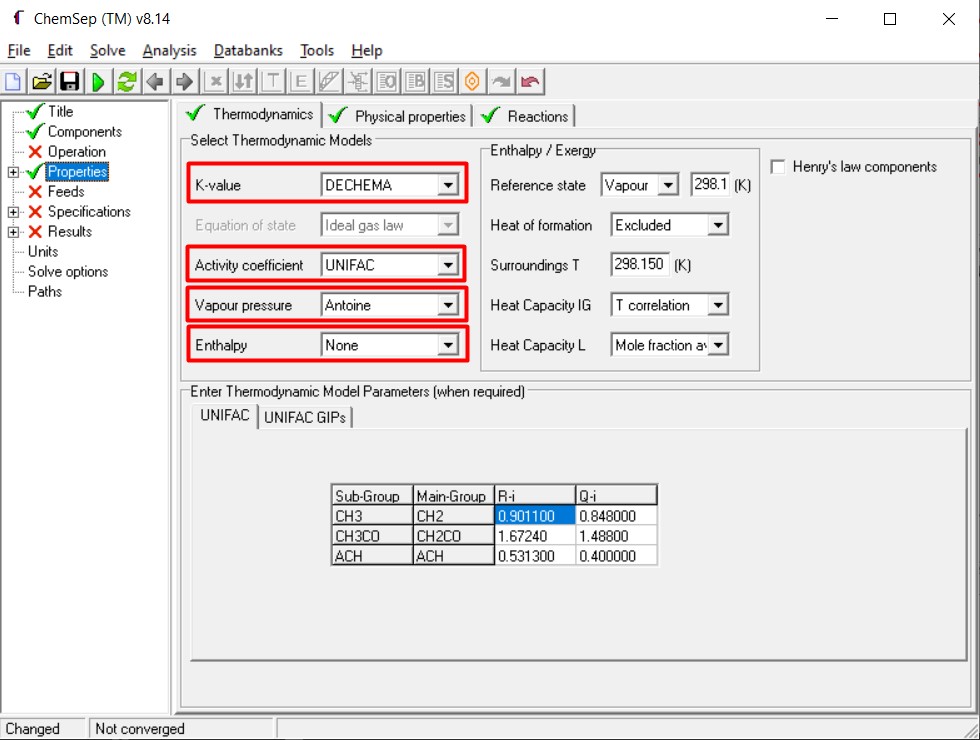Viewport: 980px width, 740px height.
Task: Click the orange hexagon toolbar icon
Action: coord(472,82)
